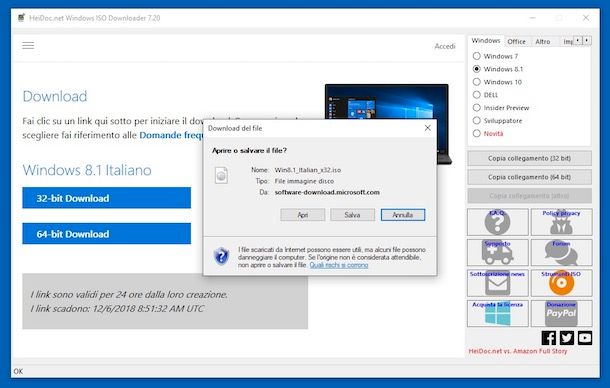Open Quali rischi si corrono link
Image resolution: width=610 pixels, height=388 pixels.
pyautogui.click(x=339, y=265)
